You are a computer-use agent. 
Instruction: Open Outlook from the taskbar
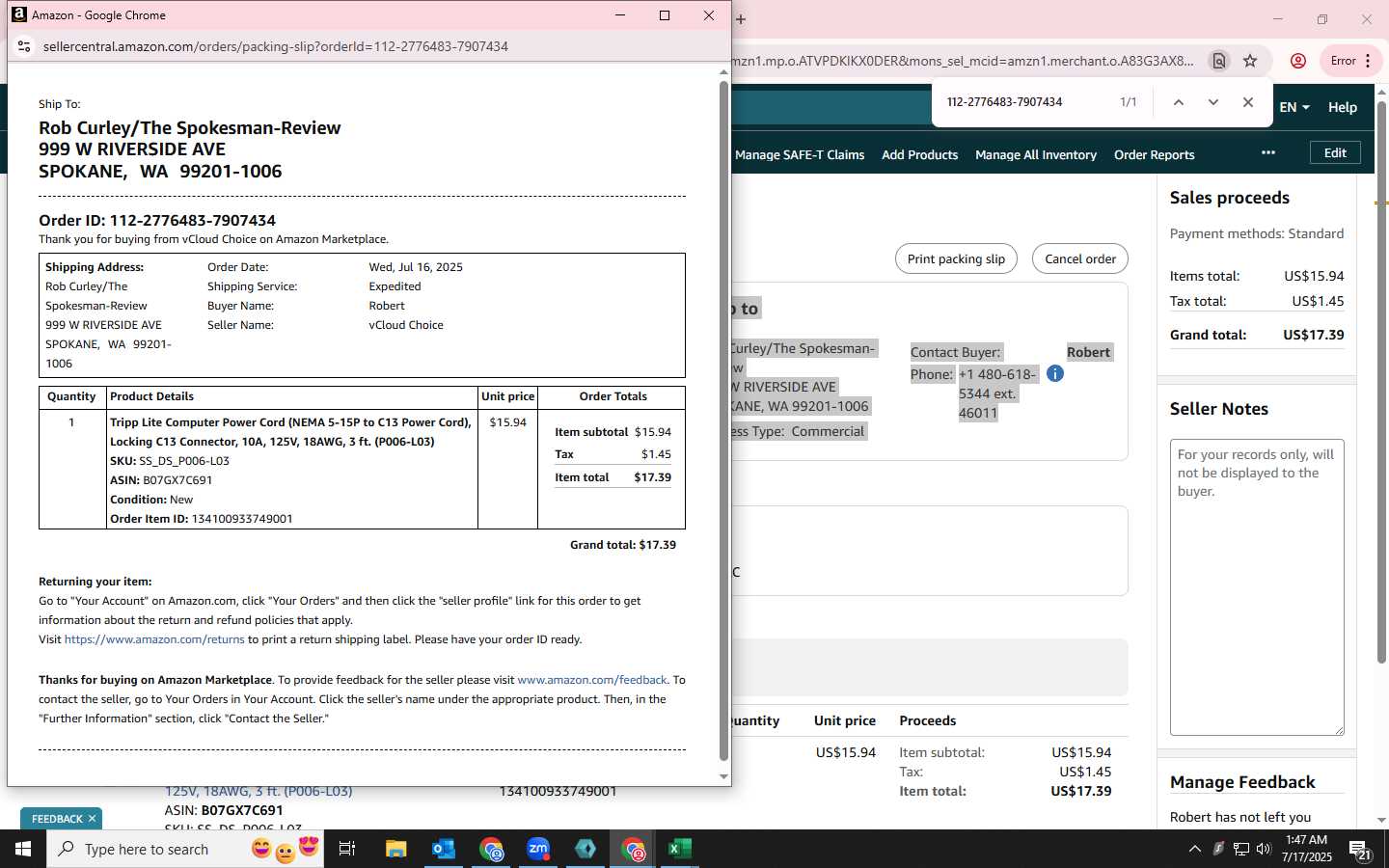click(444, 849)
